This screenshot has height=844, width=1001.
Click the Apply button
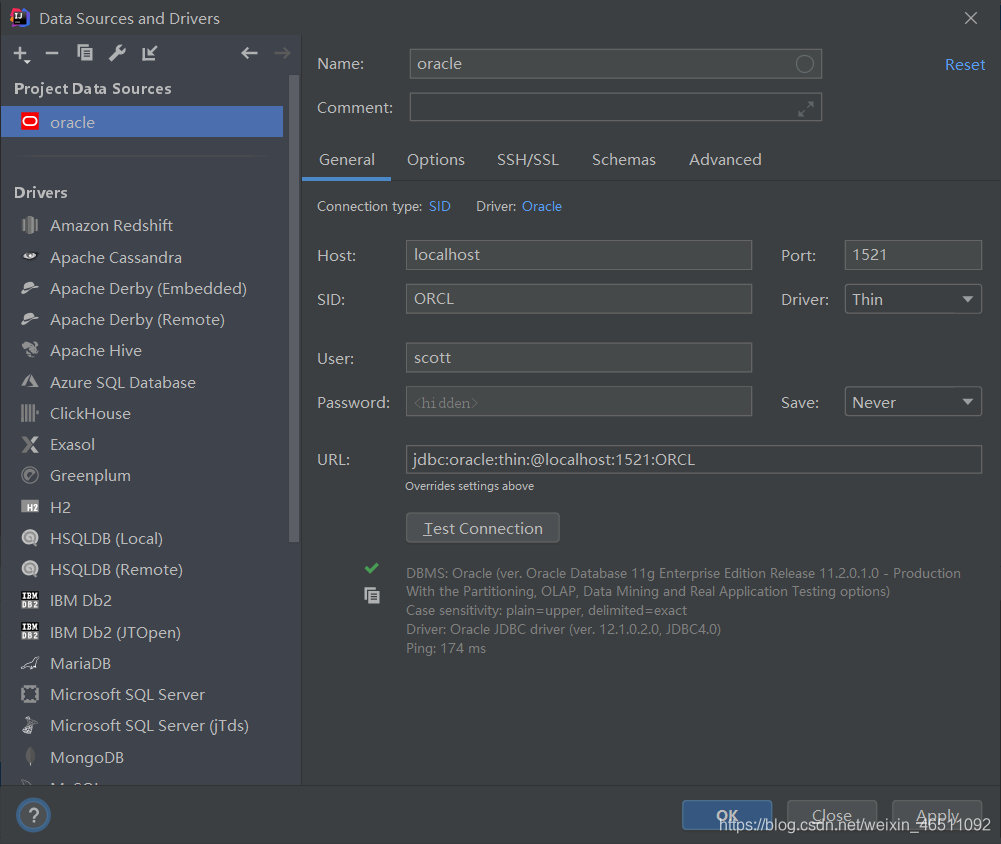(937, 815)
